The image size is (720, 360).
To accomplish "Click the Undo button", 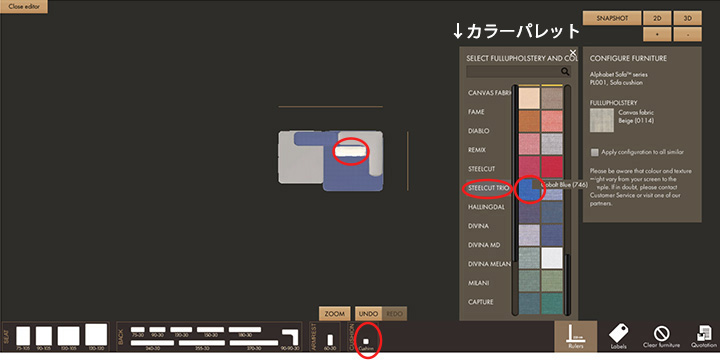I will (x=368, y=314).
